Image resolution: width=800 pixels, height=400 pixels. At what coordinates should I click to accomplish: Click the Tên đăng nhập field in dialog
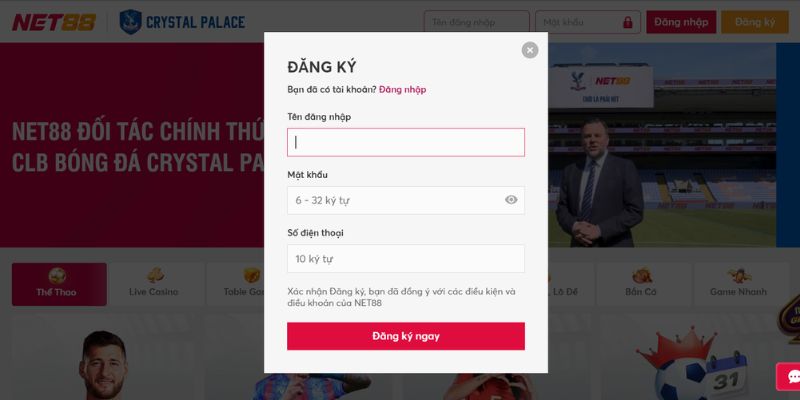(406, 142)
